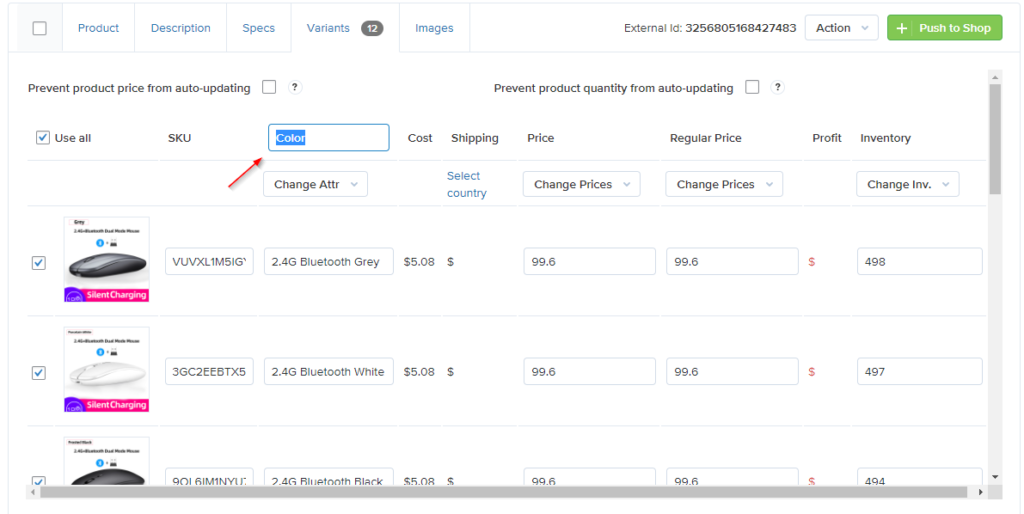Click help icon next to price auto-updating
1024x514 pixels.
click(x=295, y=88)
